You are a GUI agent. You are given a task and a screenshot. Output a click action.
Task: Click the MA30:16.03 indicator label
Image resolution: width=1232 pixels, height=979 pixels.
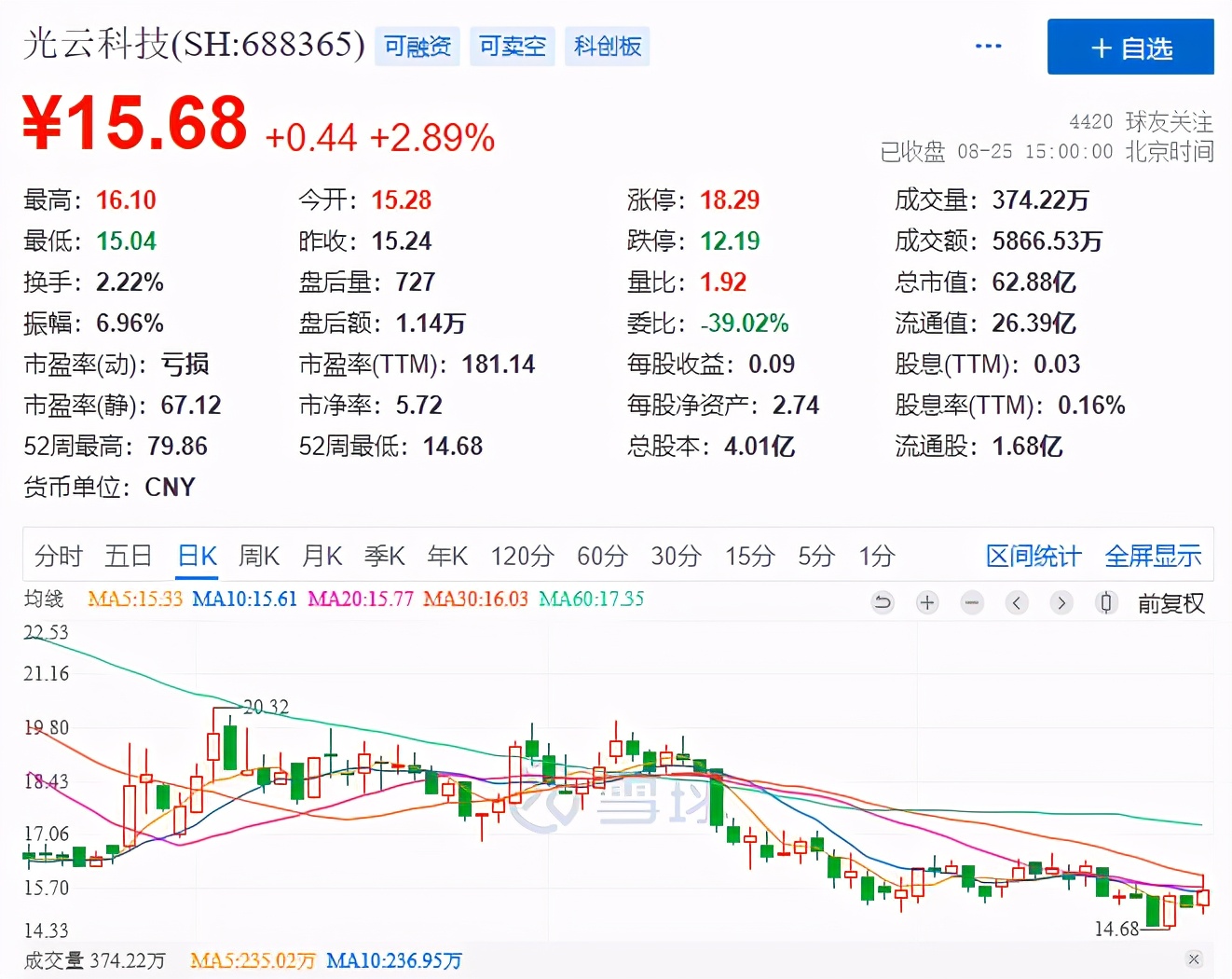click(475, 599)
